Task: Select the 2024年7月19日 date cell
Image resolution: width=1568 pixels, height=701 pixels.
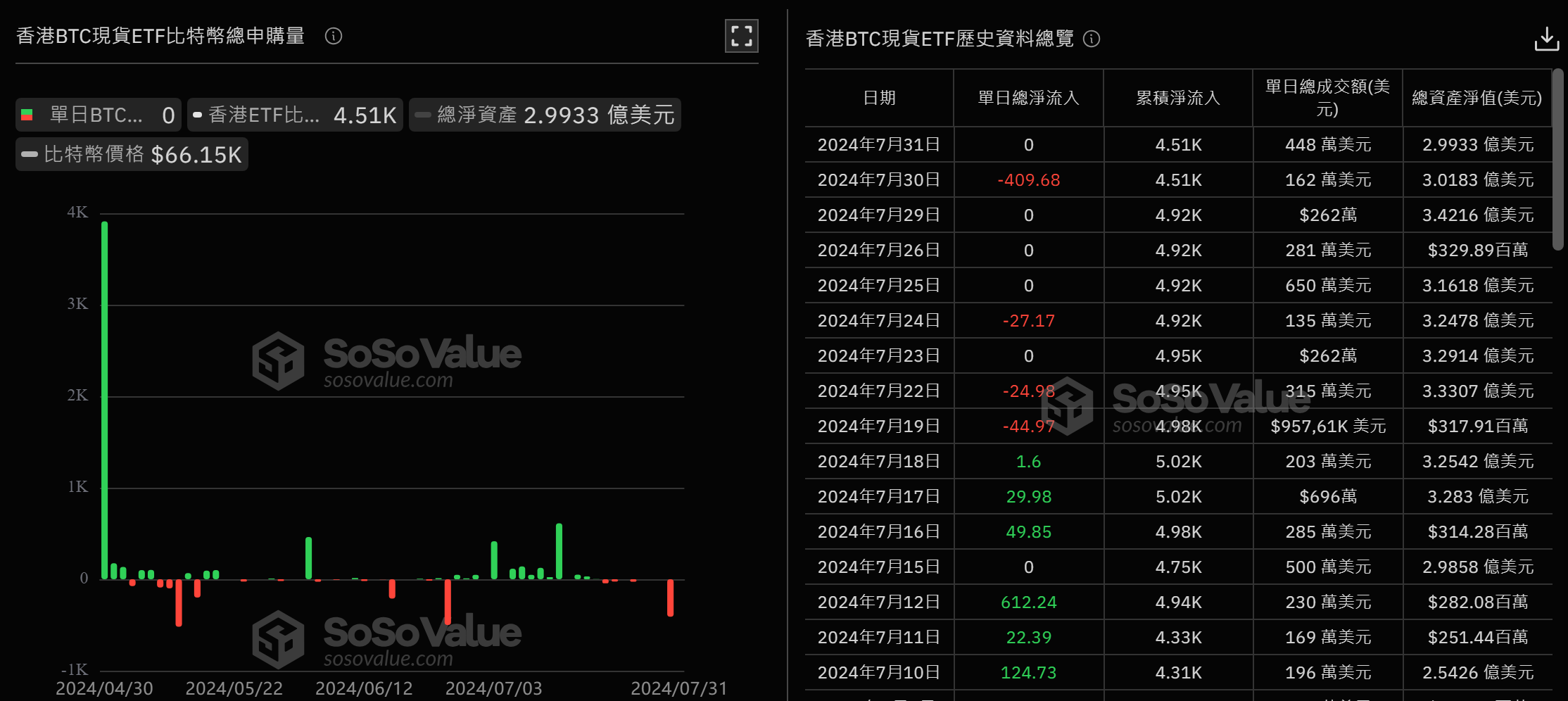Action: click(879, 426)
